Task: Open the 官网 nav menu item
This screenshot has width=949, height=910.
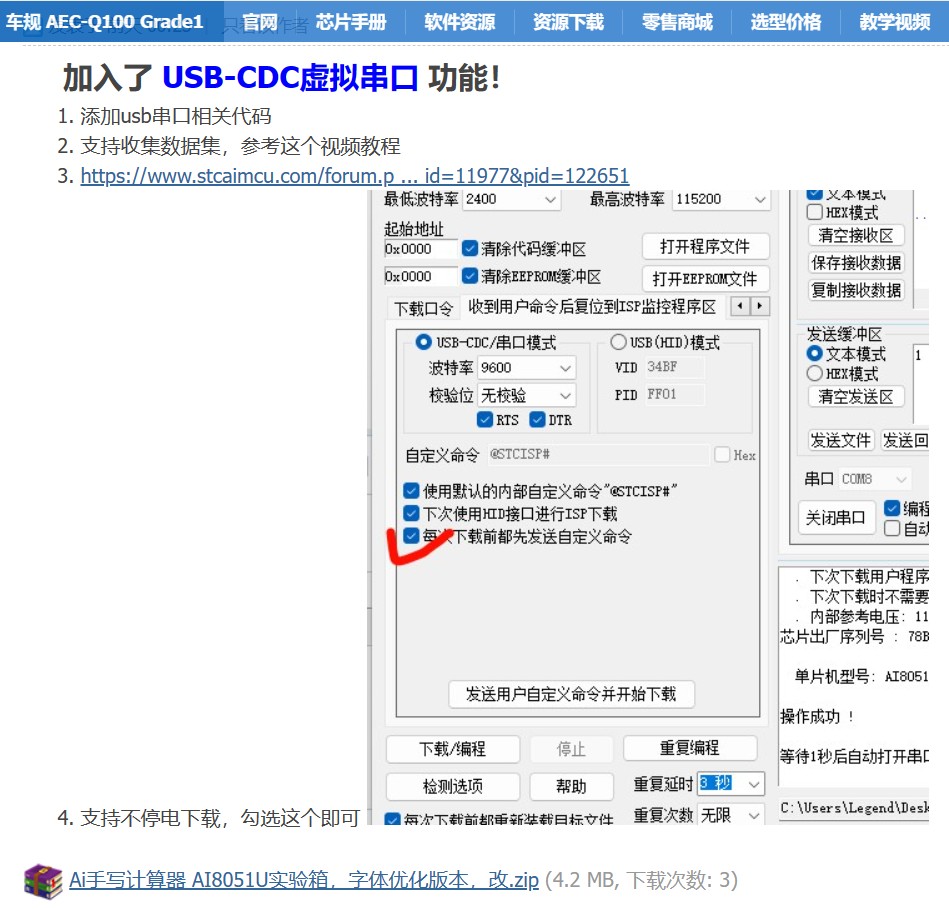Action: point(260,22)
